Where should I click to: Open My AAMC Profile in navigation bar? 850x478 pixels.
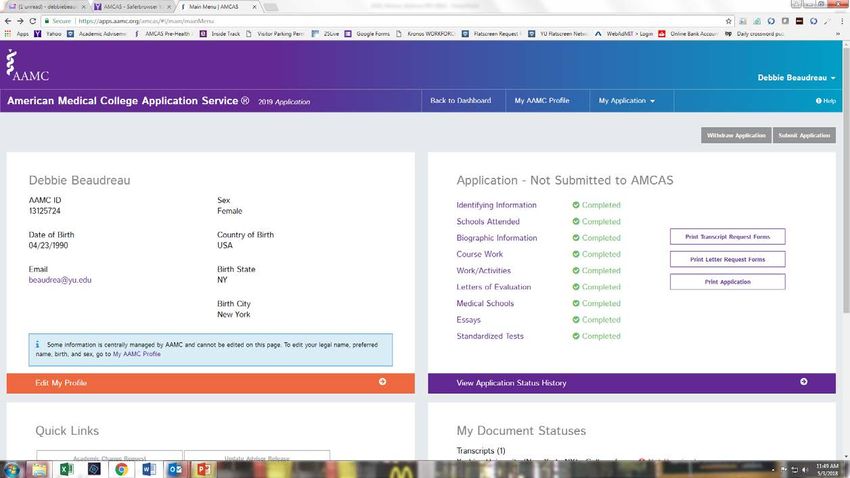point(542,101)
